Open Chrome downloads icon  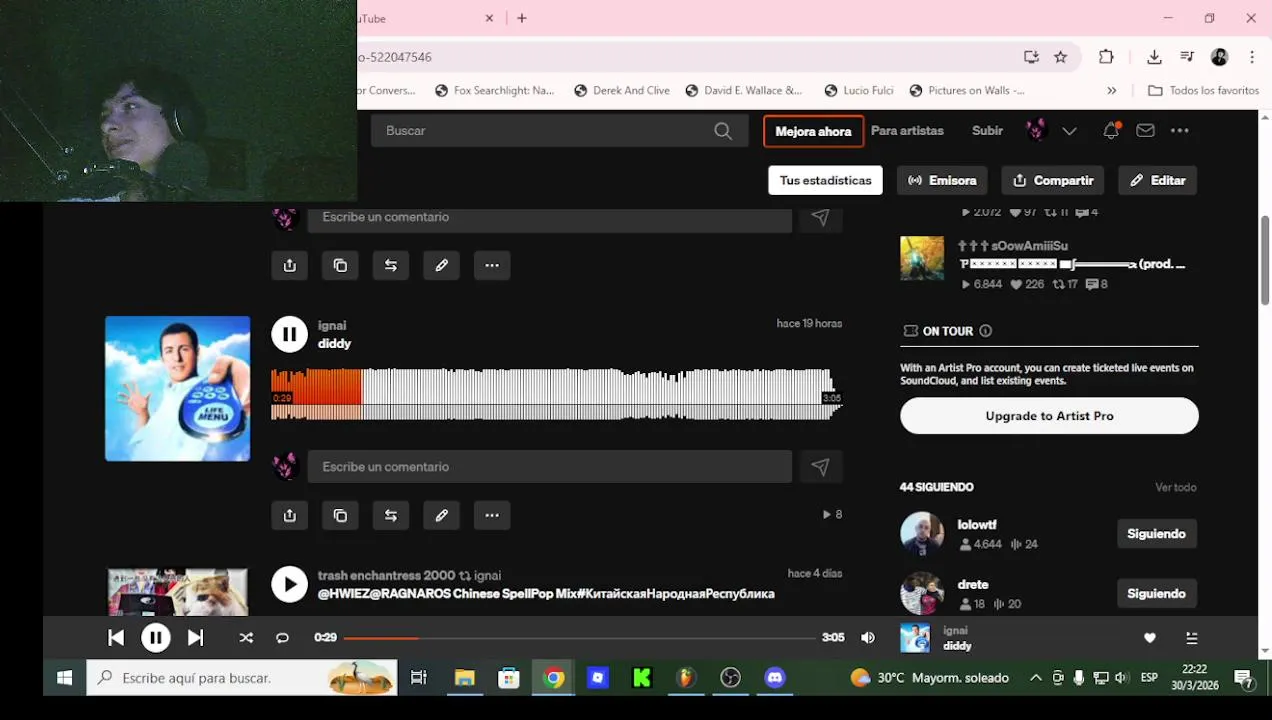click(1154, 57)
